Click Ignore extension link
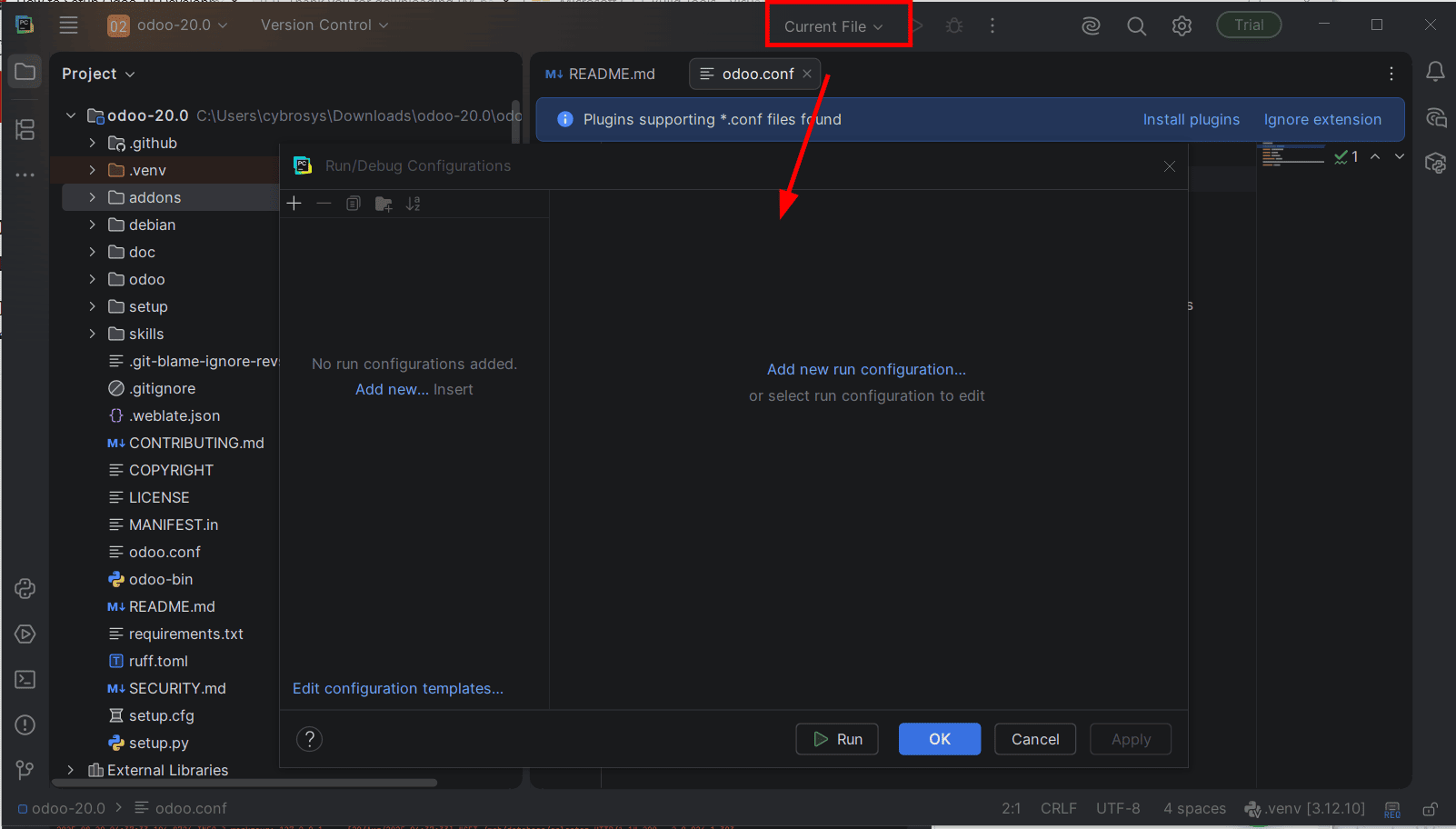This screenshot has height=829, width=1456. pyautogui.click(x=1322, y=119)
